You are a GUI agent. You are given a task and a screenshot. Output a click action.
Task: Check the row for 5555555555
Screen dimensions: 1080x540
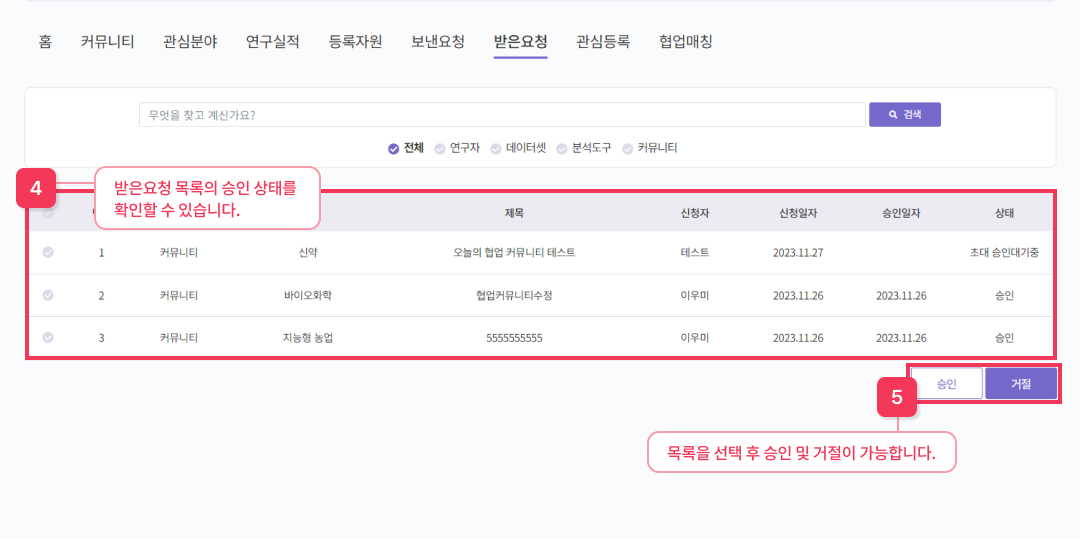point(48,338)
